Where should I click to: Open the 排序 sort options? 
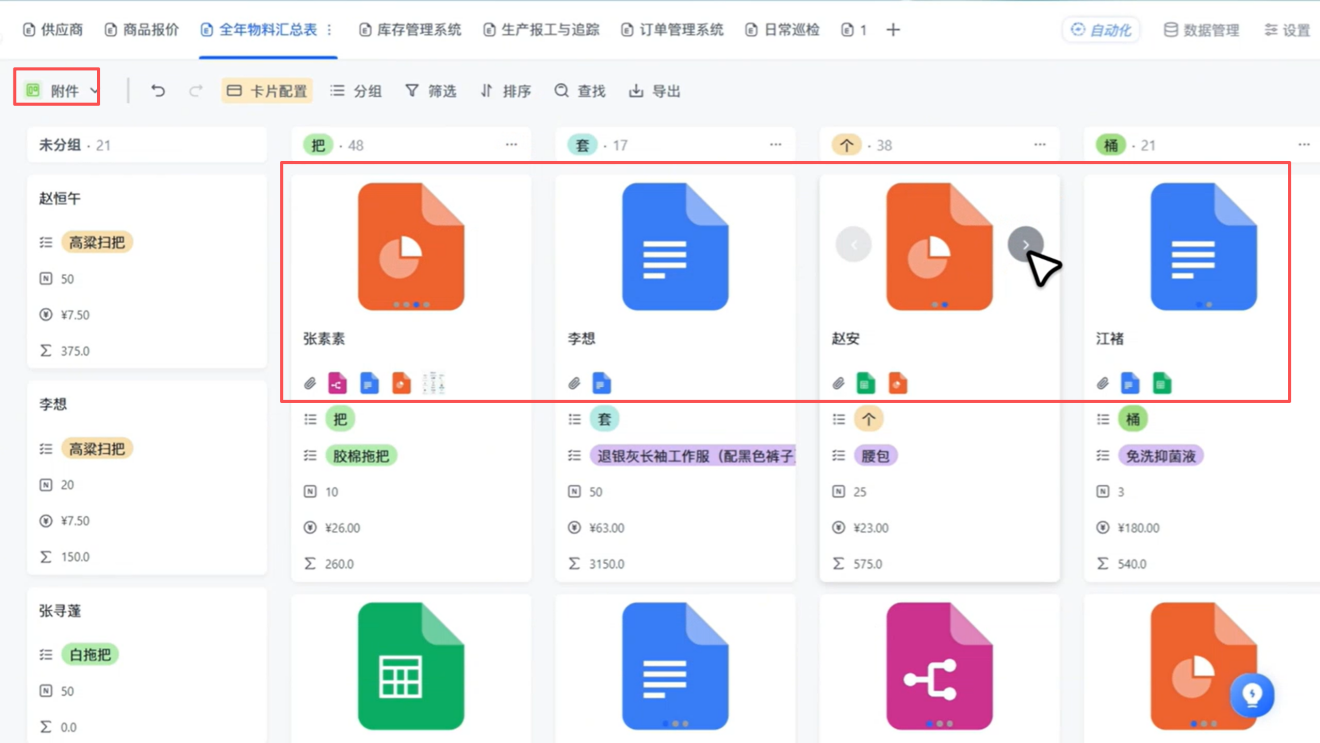pyautogui.click(x=505, y=91)
